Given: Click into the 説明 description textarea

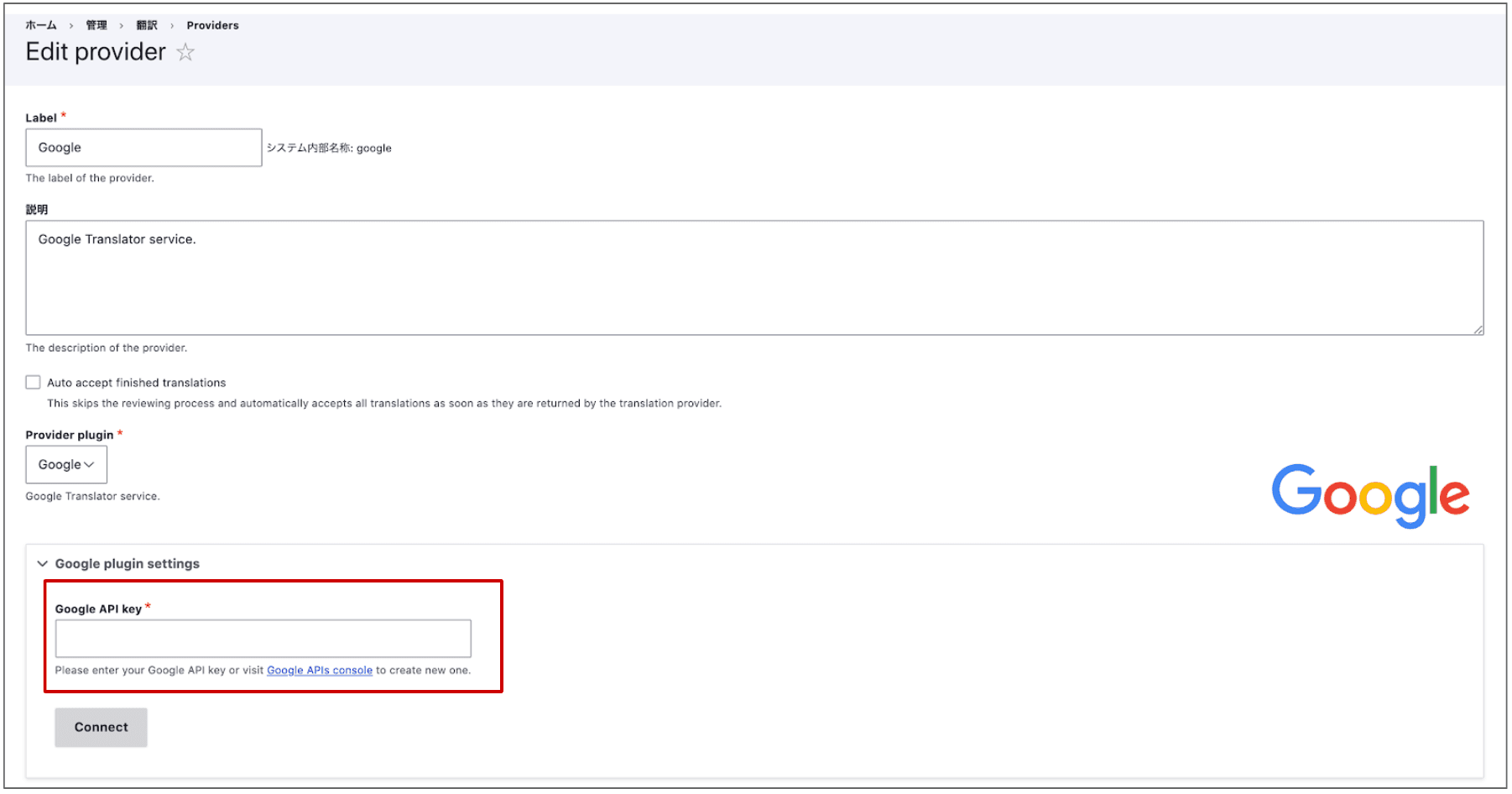Looking at the screenshot, I should (x=754, y=278).
